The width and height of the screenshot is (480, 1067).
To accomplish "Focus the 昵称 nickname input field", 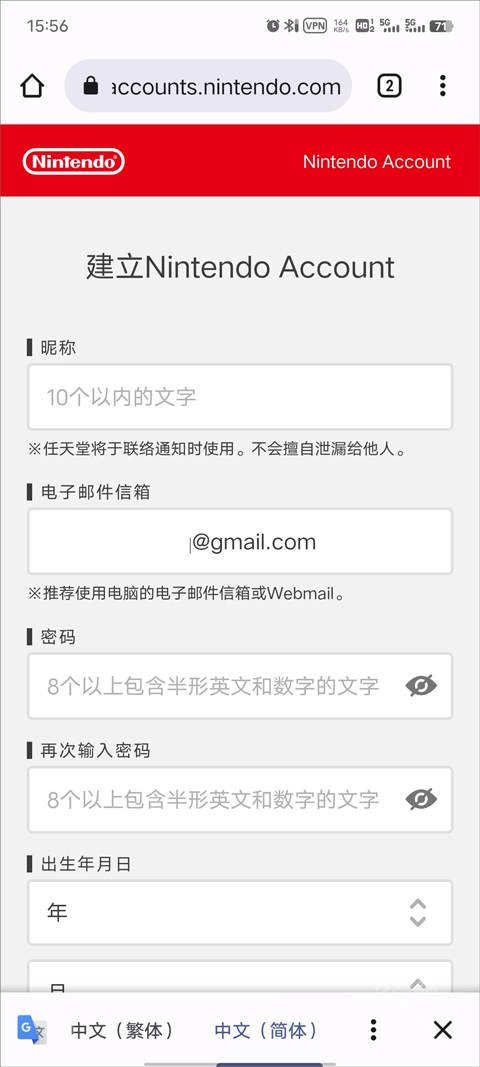I will [240, 397].
